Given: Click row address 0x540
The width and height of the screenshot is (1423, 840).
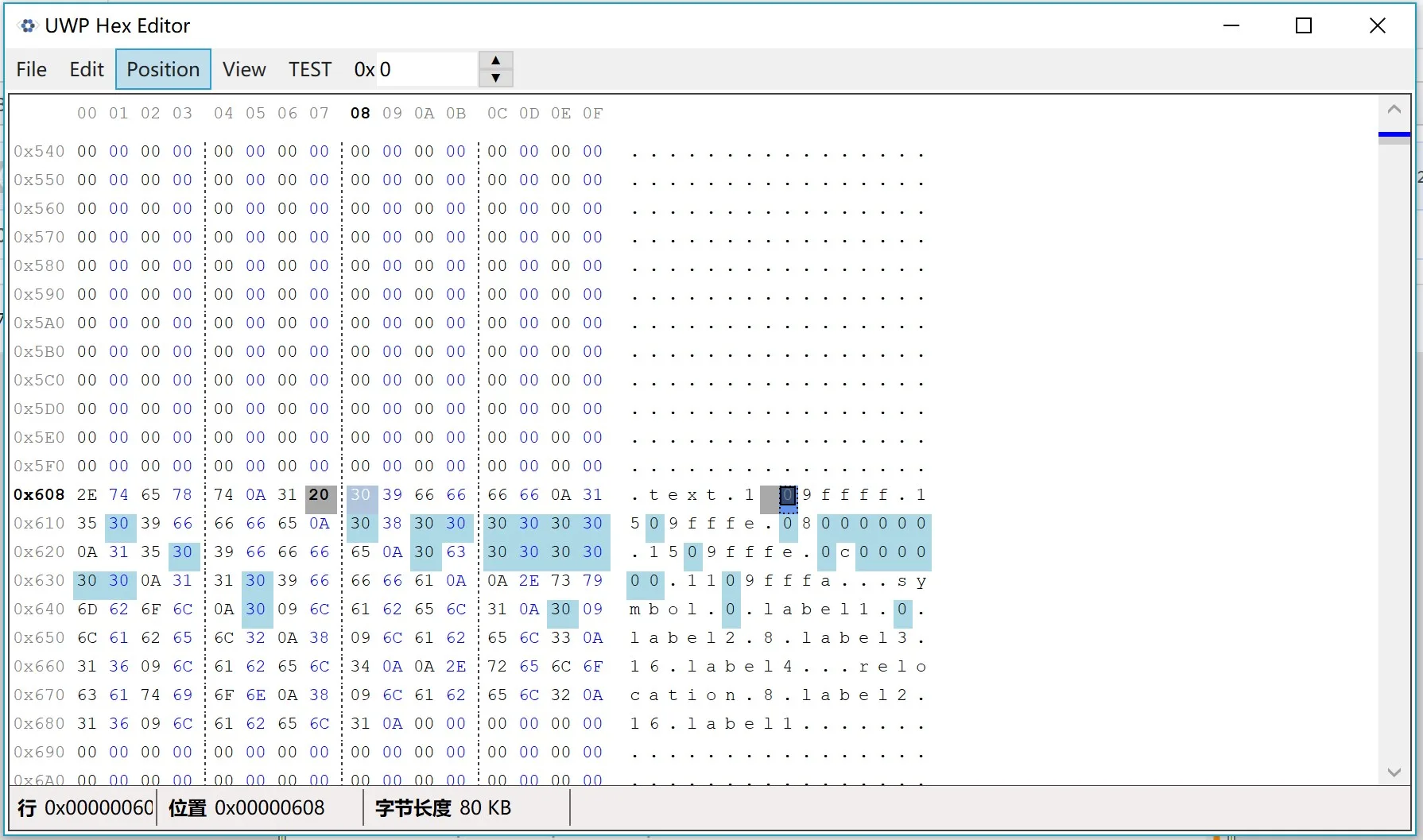Looking at the screenshot, I should [39, 151].
